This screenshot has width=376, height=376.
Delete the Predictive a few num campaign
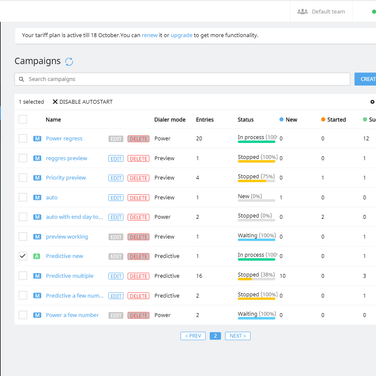[x=138, y=296]
